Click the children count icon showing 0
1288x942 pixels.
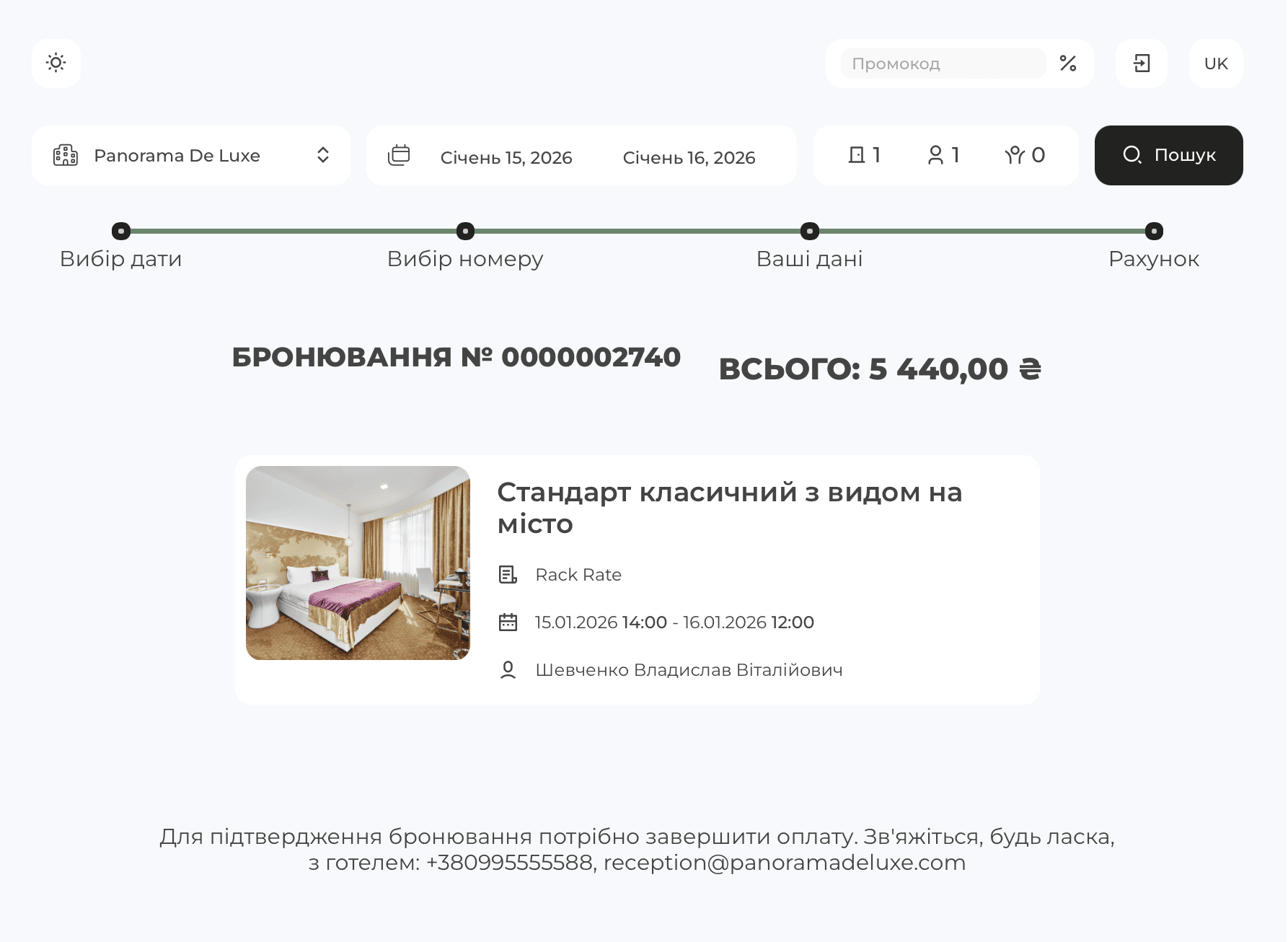[1015, 155]
